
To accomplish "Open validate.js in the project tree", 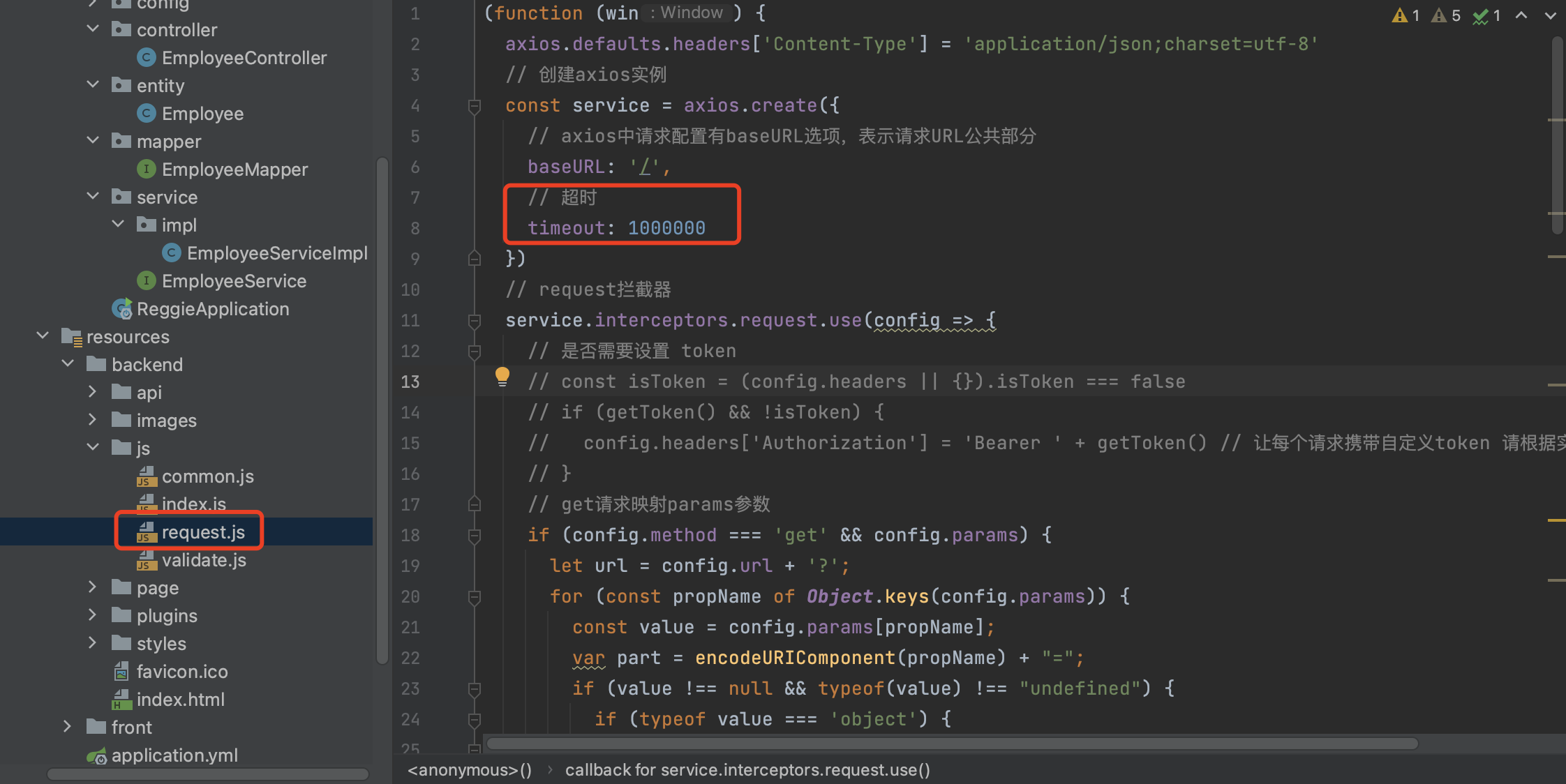I will [203, 560].
